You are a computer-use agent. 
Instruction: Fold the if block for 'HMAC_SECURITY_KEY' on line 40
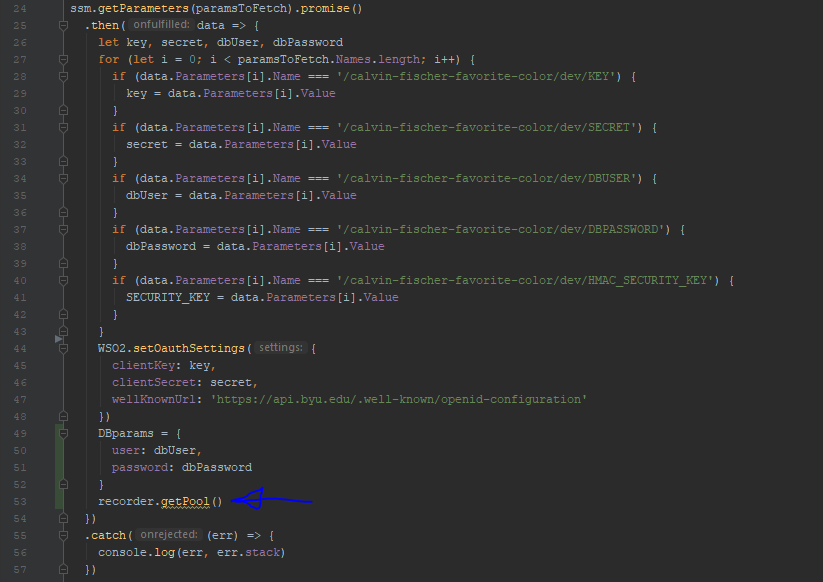click(x=64, y=280)
